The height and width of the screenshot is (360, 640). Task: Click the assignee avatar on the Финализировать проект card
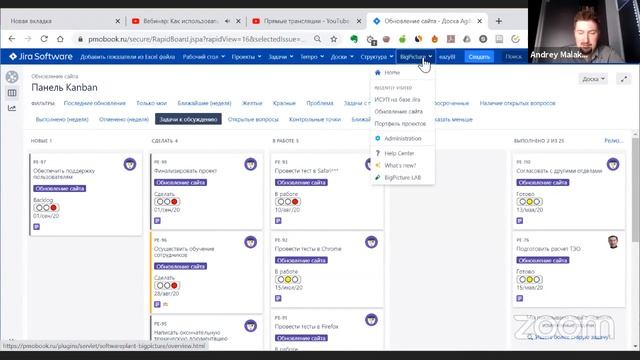251,164
